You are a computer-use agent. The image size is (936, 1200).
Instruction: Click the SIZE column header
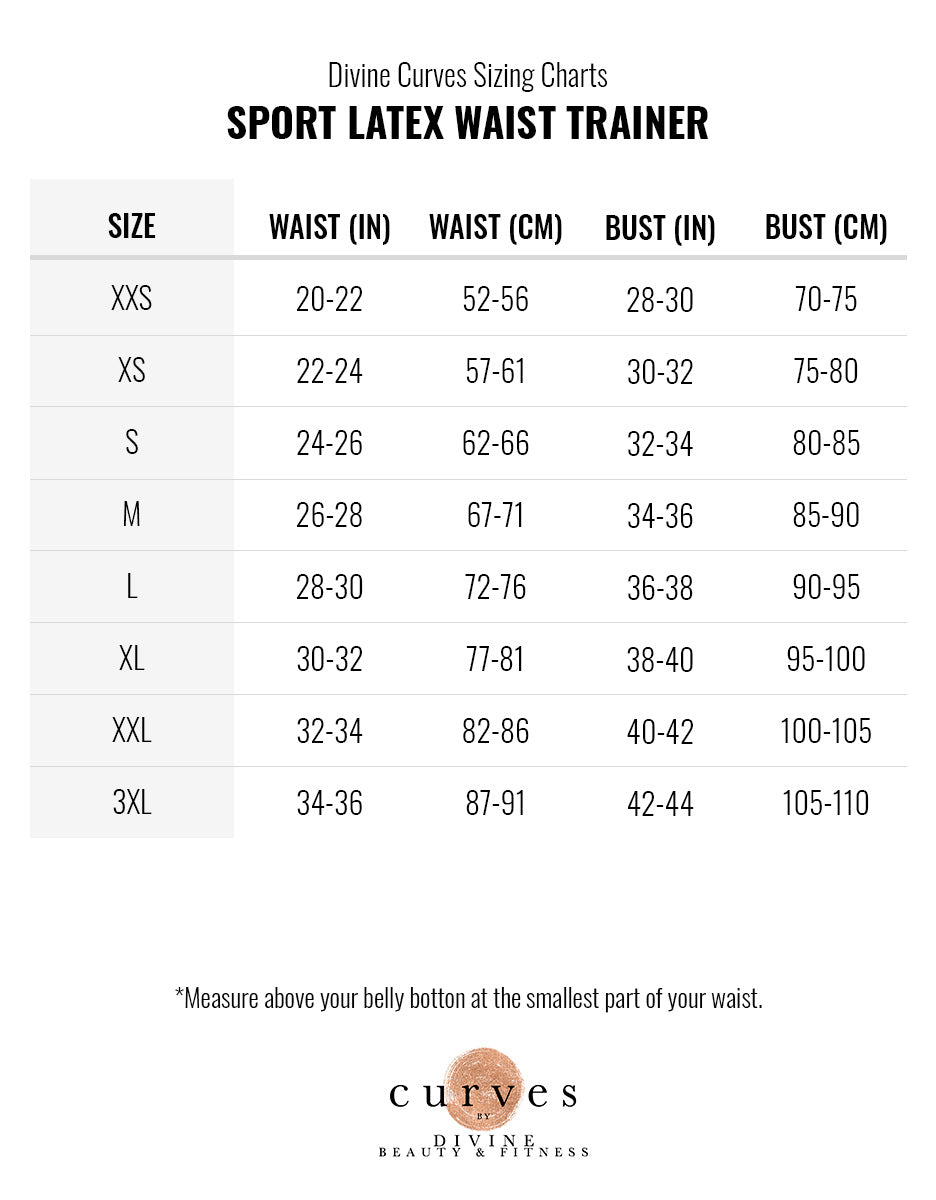point(132,226)
